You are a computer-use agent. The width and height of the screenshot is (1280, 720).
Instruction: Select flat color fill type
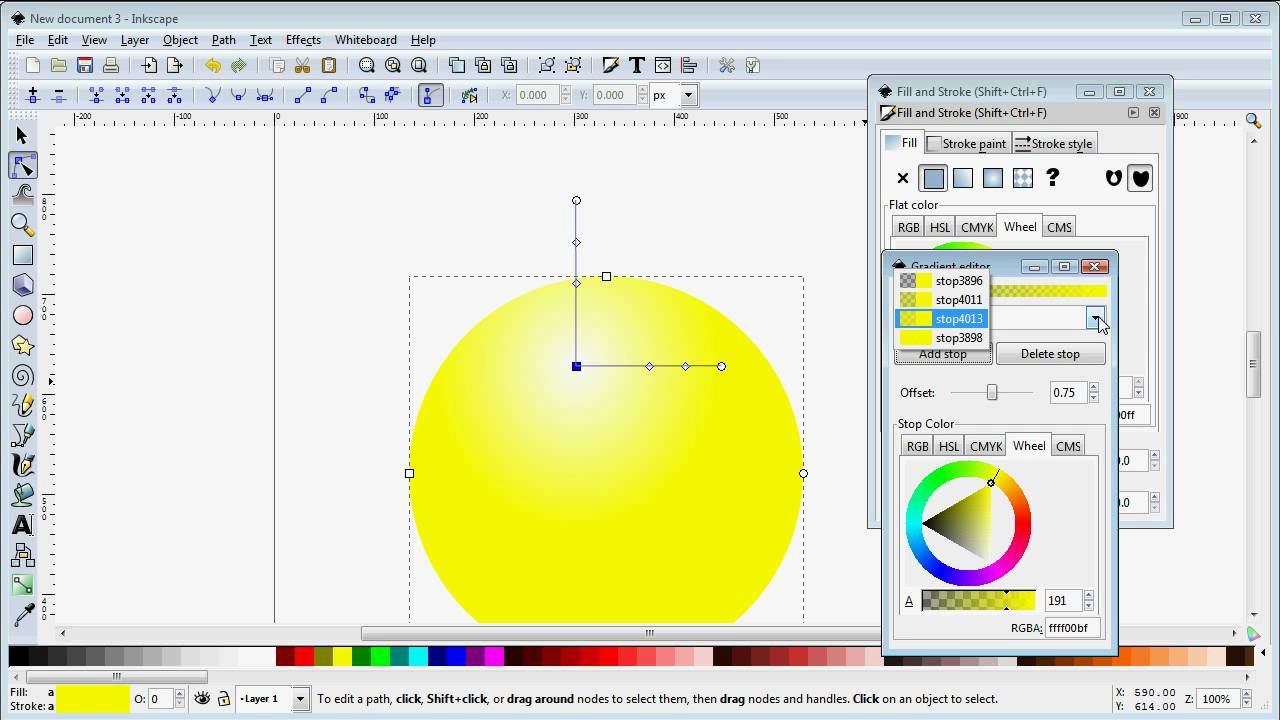[933, 178]
